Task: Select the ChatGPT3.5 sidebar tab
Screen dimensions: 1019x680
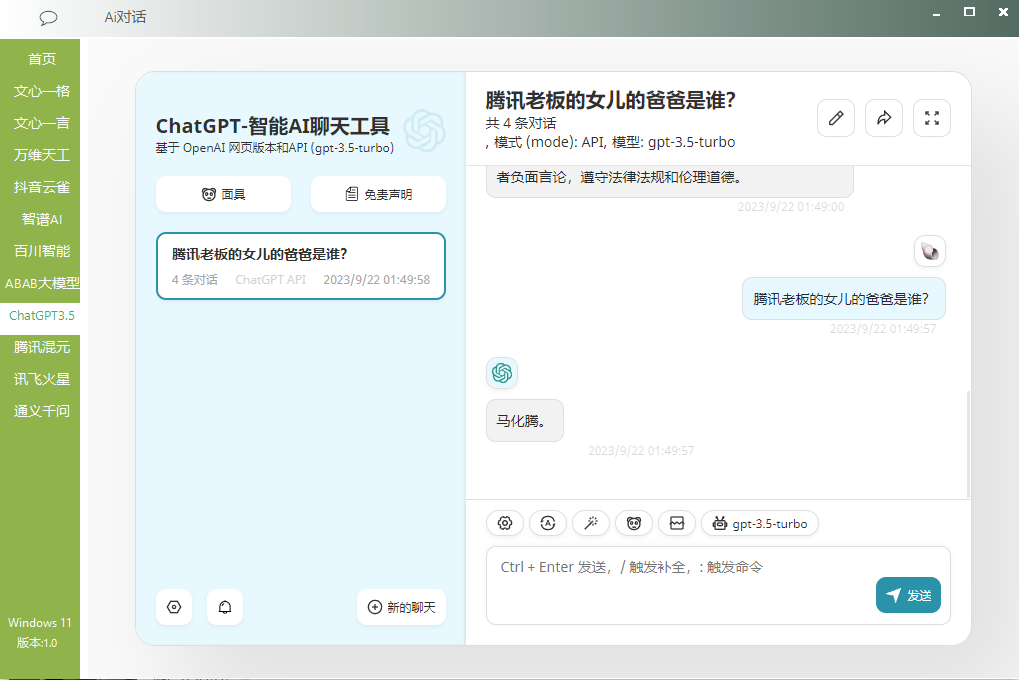Action: 40,315
